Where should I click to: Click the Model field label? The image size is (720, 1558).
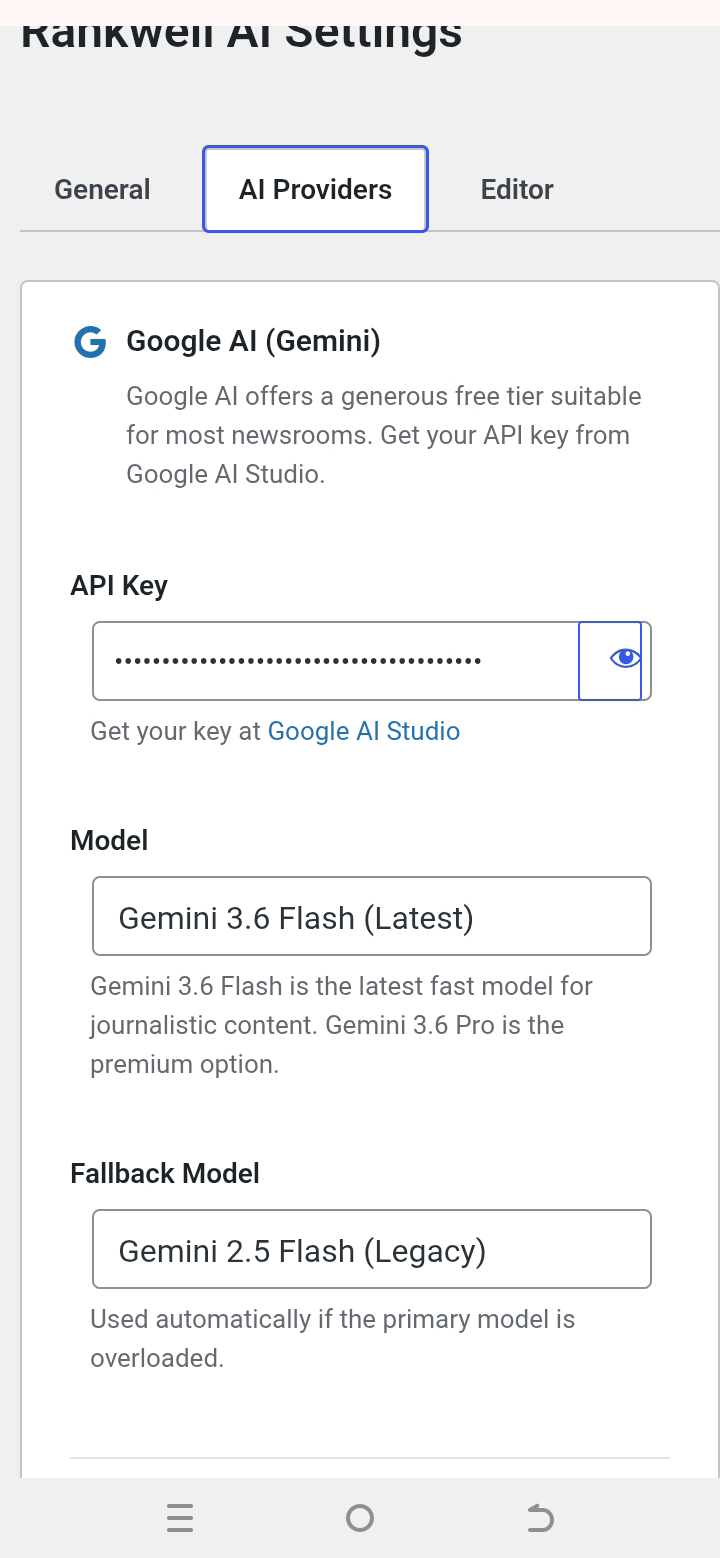point(109,840)
